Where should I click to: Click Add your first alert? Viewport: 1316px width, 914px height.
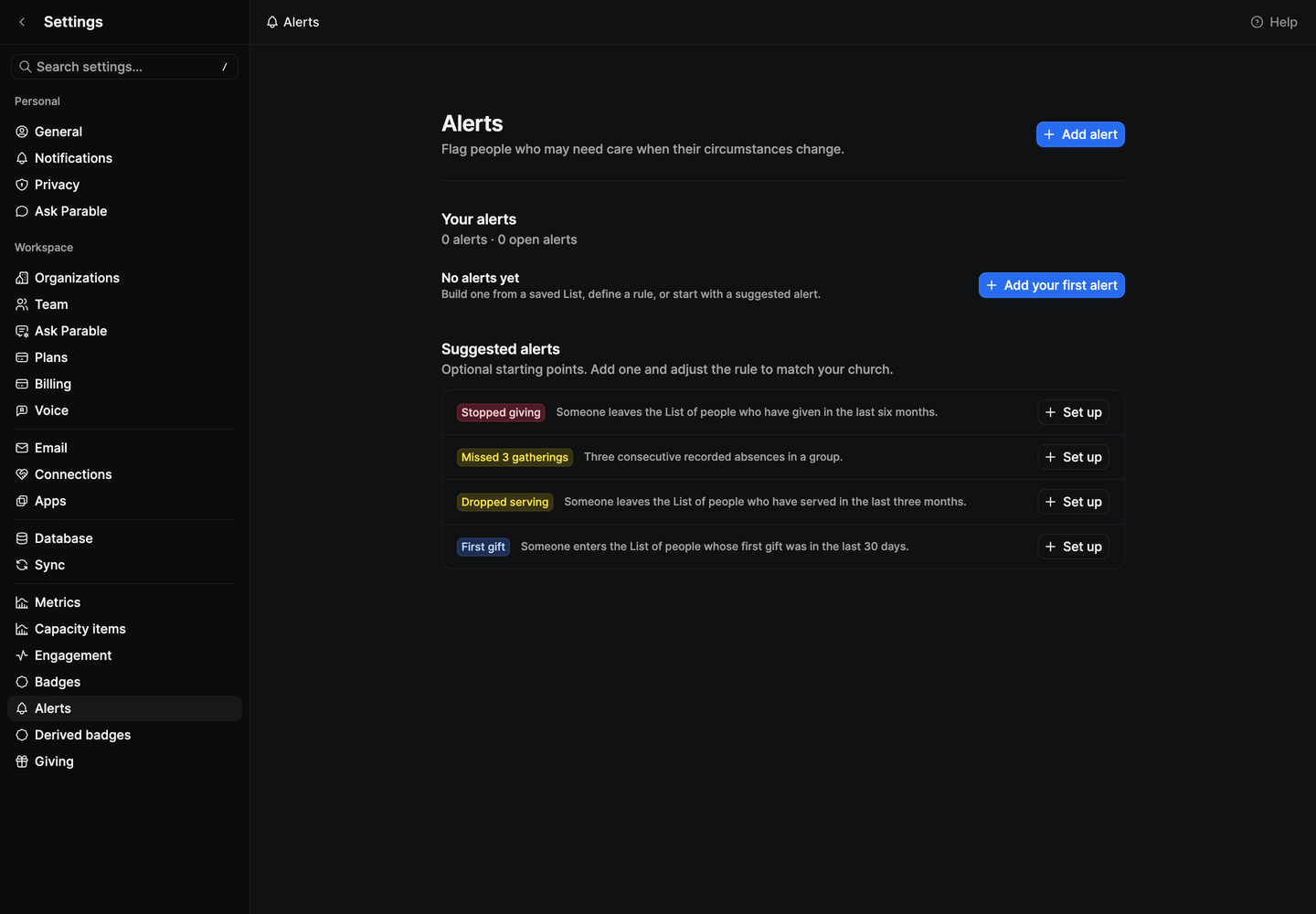(x=1052, y=285)
